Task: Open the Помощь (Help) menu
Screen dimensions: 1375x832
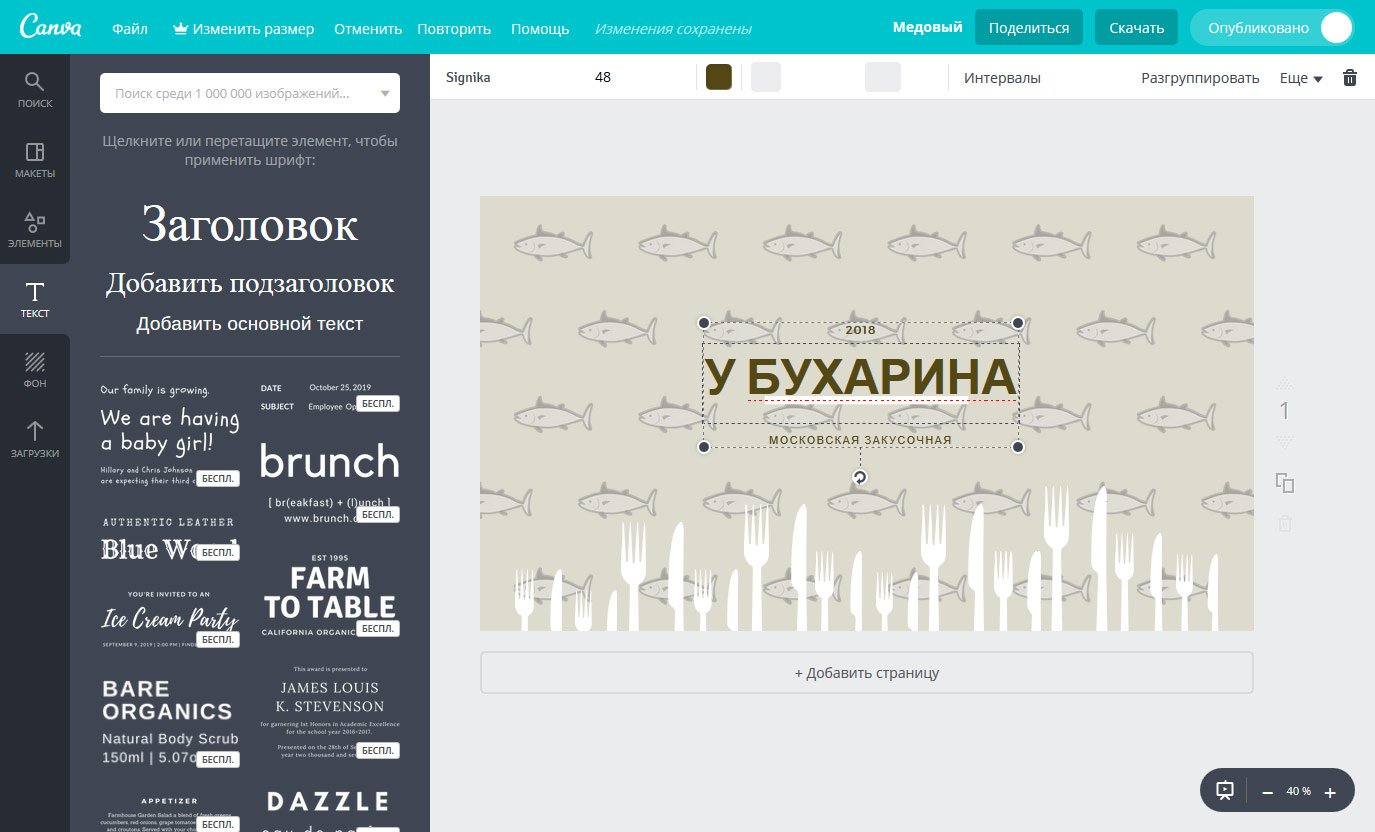Action: tap(540, 29)
